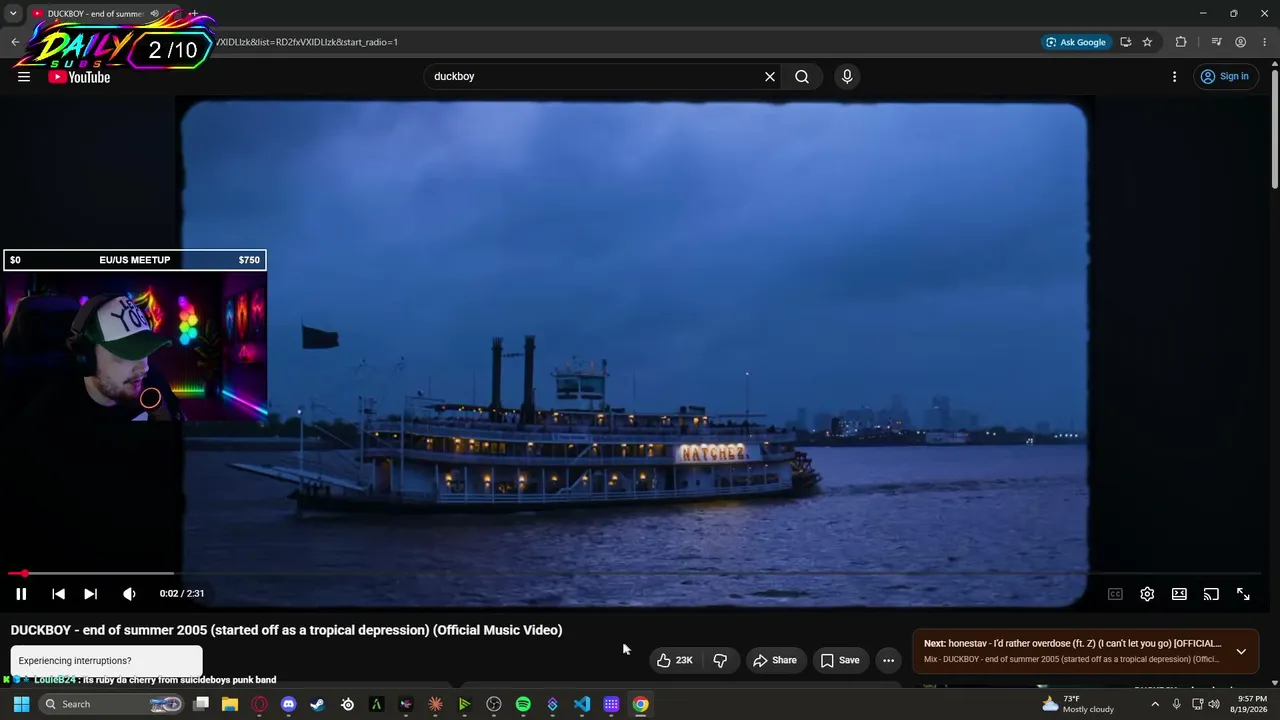Open the tray network status icon
This screenshot has height=720, width=1280.
(x=1197, y=704)
